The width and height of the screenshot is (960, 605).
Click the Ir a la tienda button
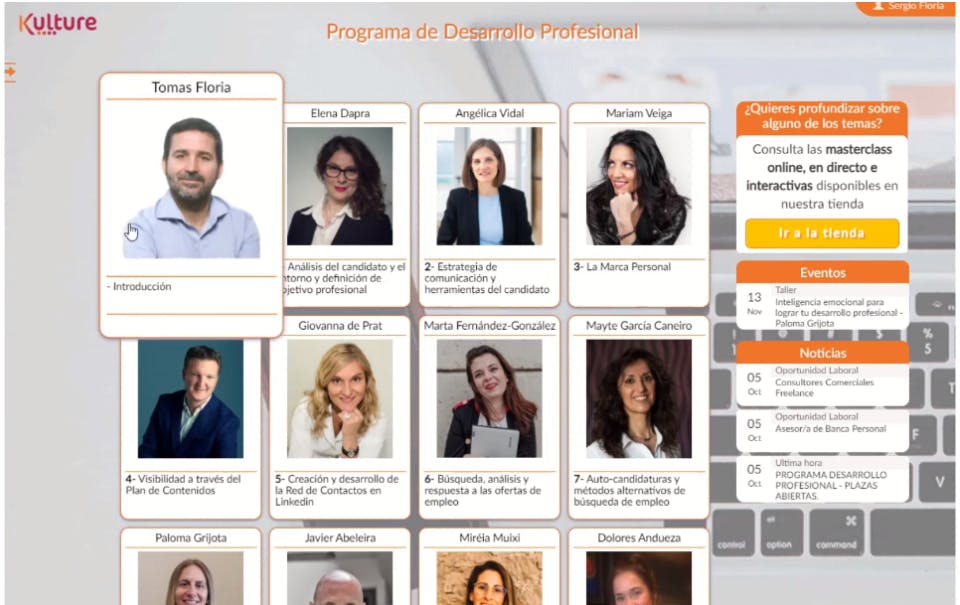pyautogui.click(x=822, y=233)
